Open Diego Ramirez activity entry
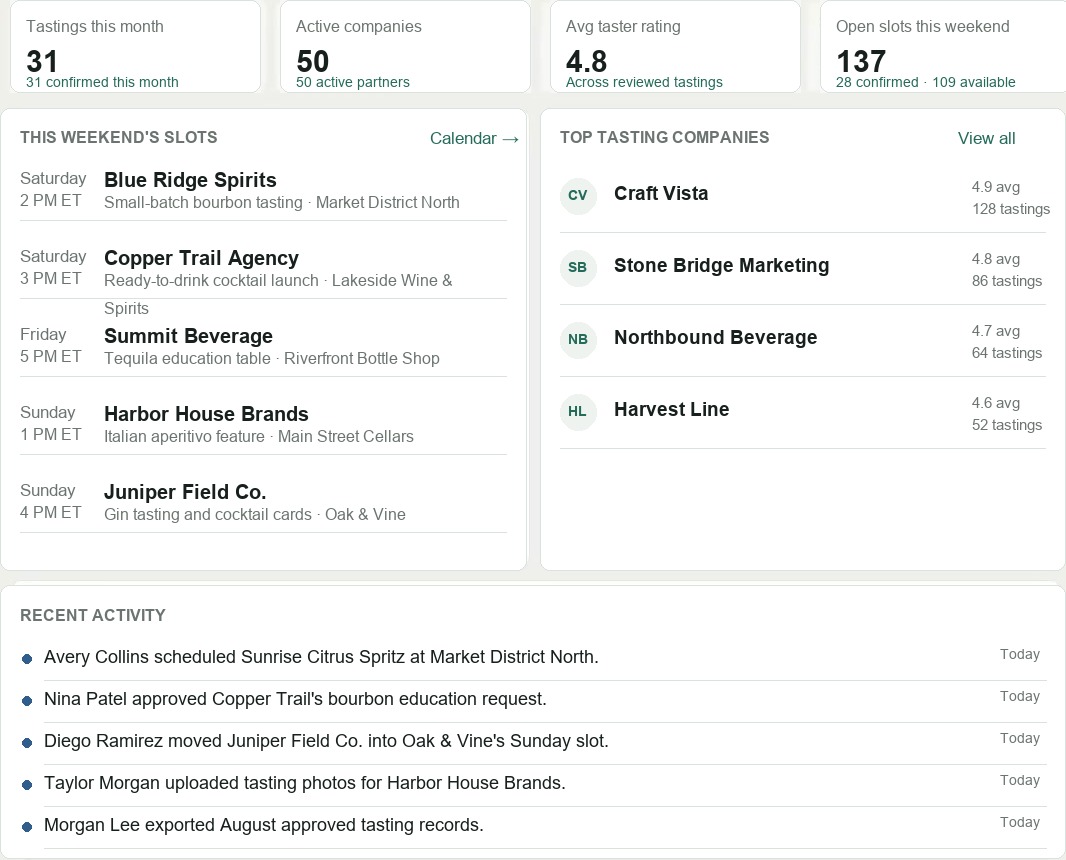 [326, 741]
